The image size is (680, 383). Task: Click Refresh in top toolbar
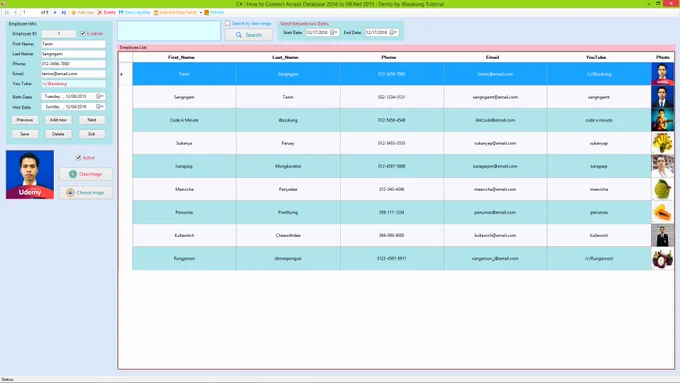[214, 13]
